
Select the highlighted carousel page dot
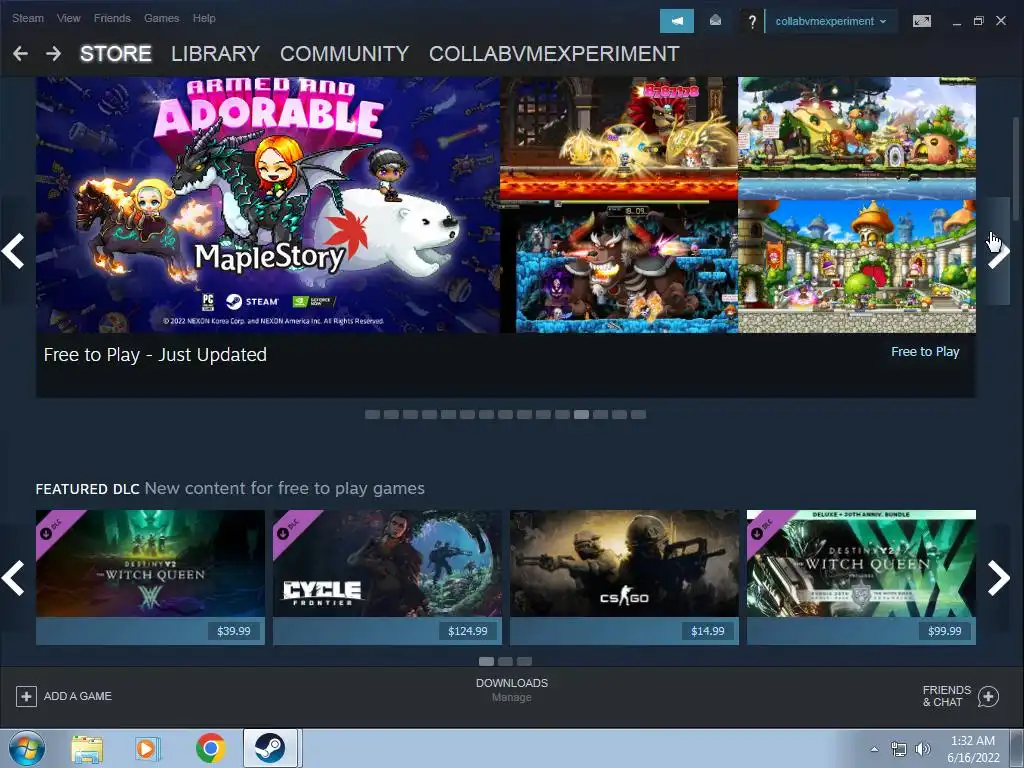(x=581, y=415)
